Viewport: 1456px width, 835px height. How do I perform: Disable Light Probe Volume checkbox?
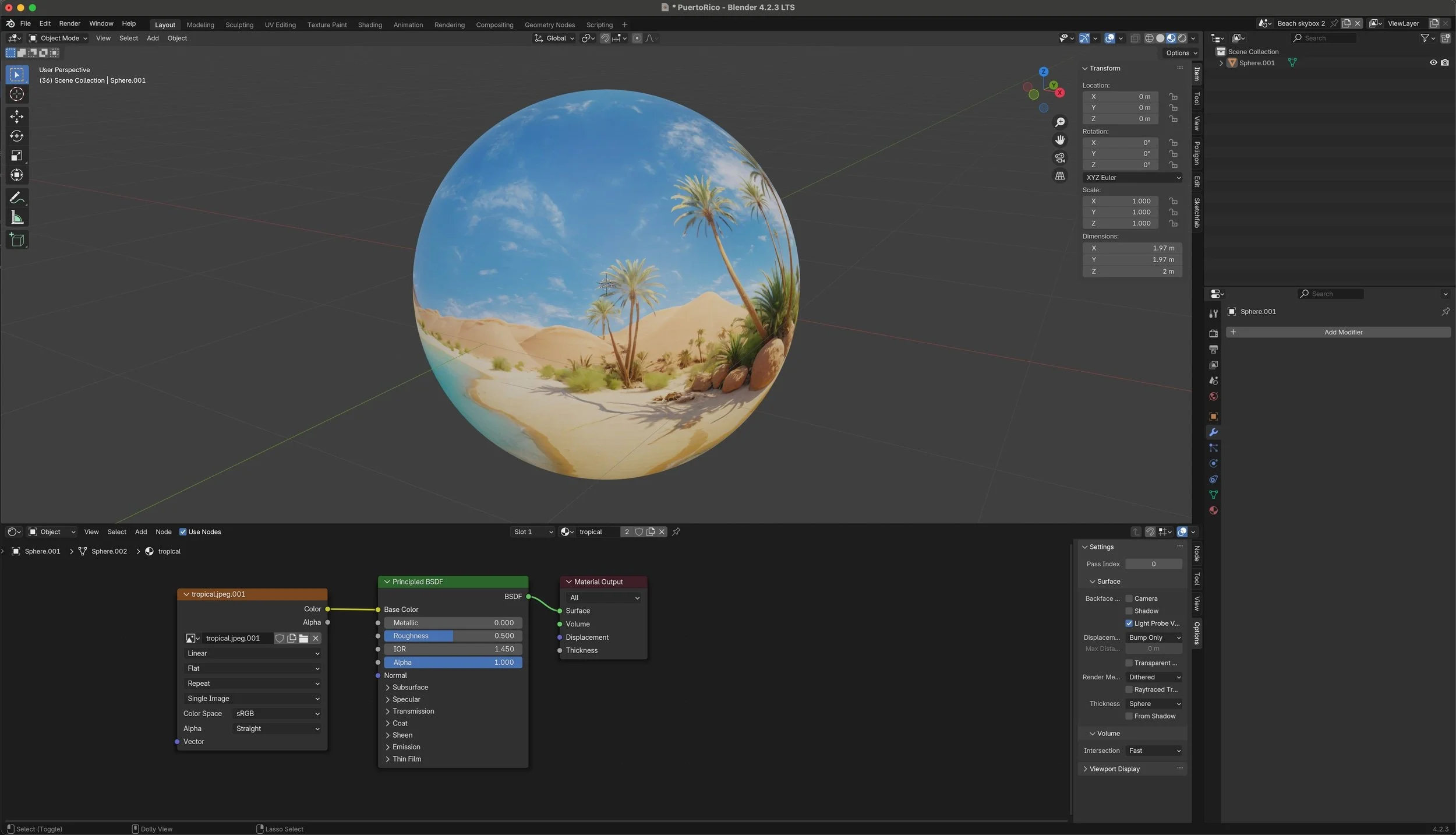pos(1129,623)
